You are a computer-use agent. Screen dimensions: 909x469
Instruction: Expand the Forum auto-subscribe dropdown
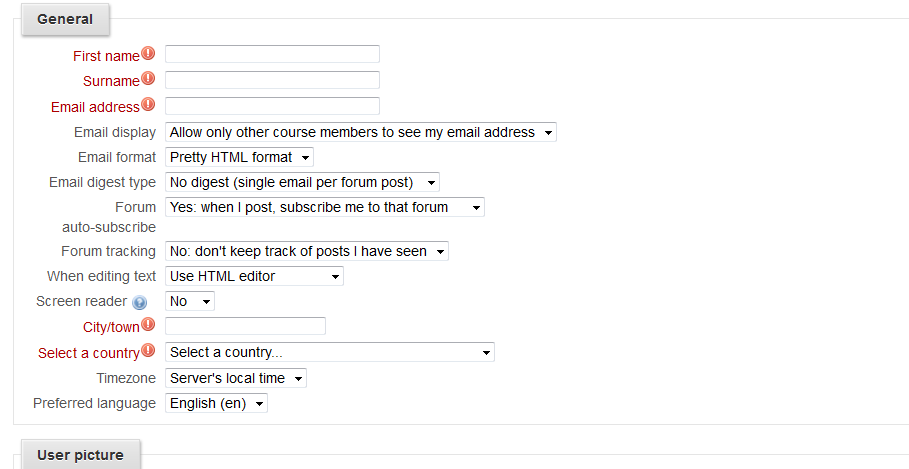[324, 207]
